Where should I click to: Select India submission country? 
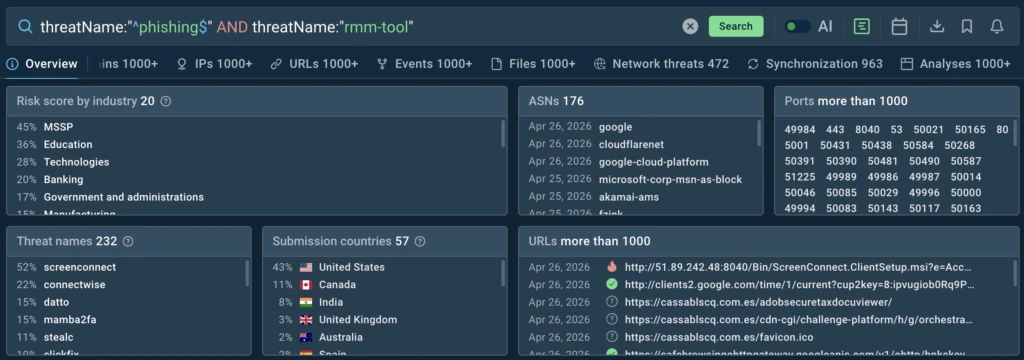tap(330, 303)
